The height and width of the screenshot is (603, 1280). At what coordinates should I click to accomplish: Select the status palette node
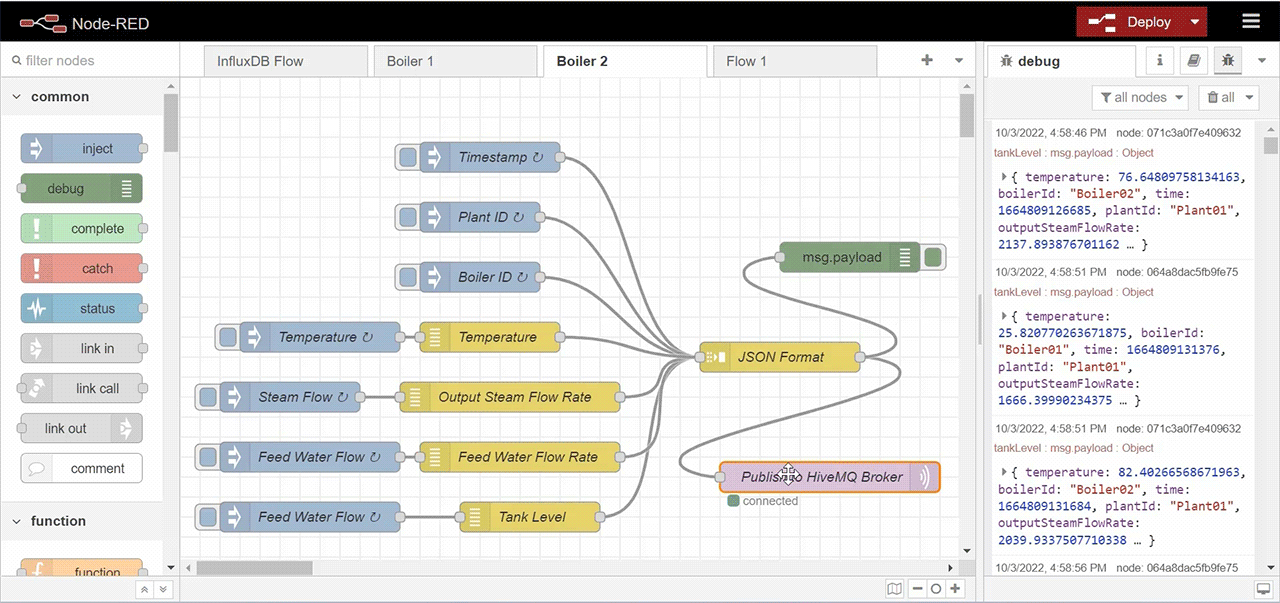tap(82, 309)
